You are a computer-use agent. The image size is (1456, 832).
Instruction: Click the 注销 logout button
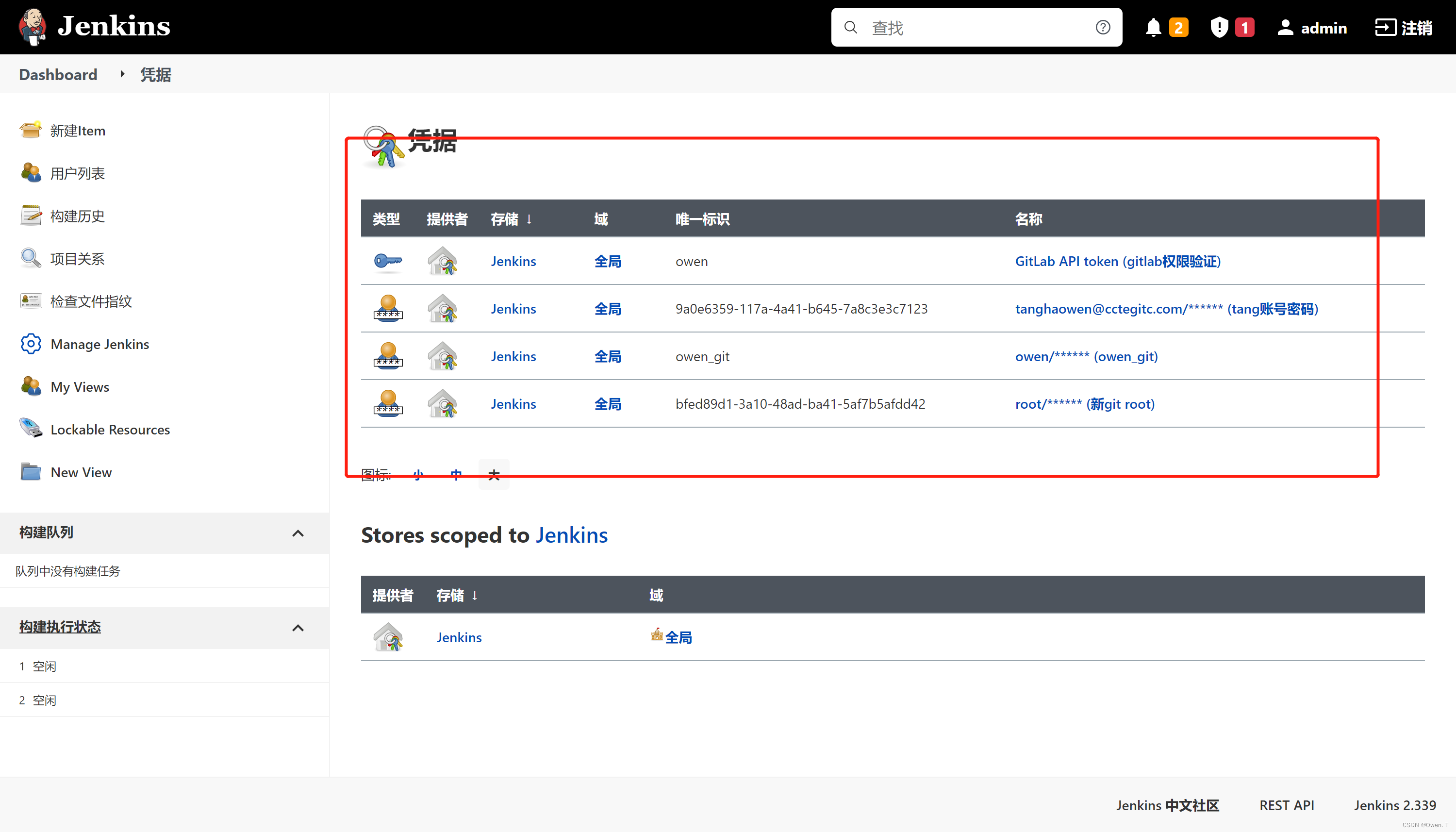(x=1404, y=28)
